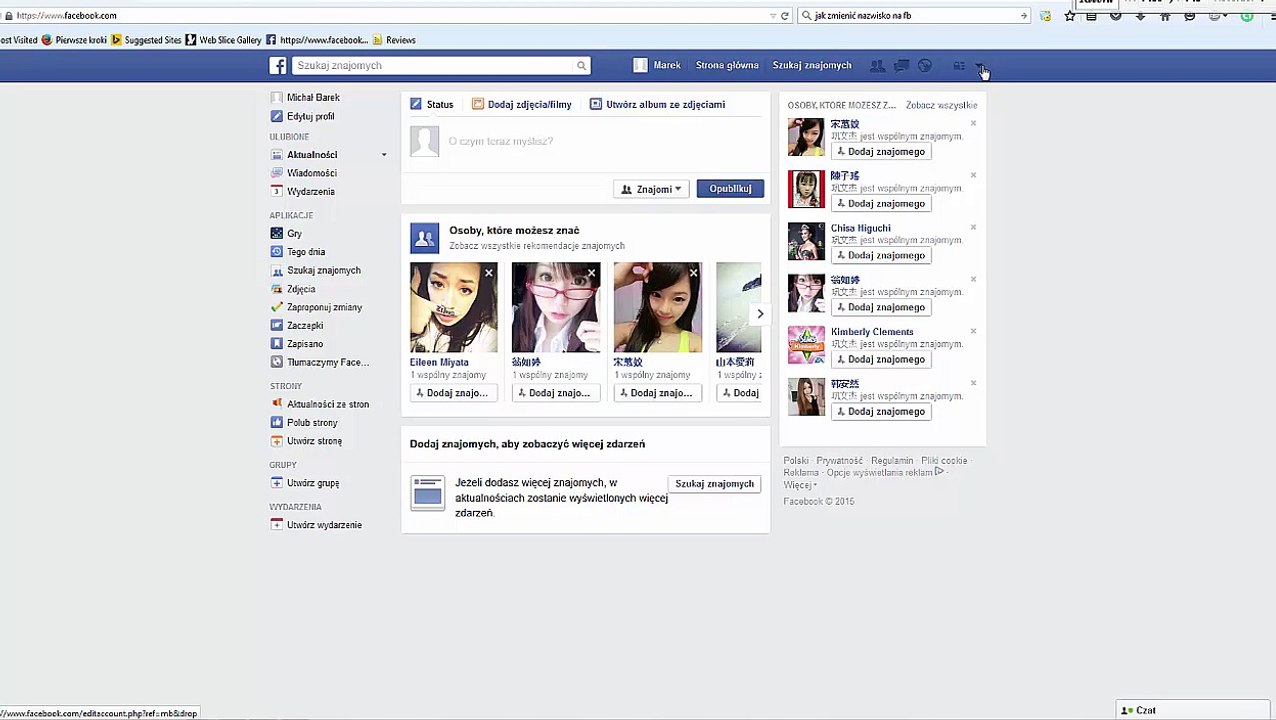The width and height of the screenshot is (1276, 720).
Task: Click Utwórz stronę icon
Action: [x=277, y=441]
